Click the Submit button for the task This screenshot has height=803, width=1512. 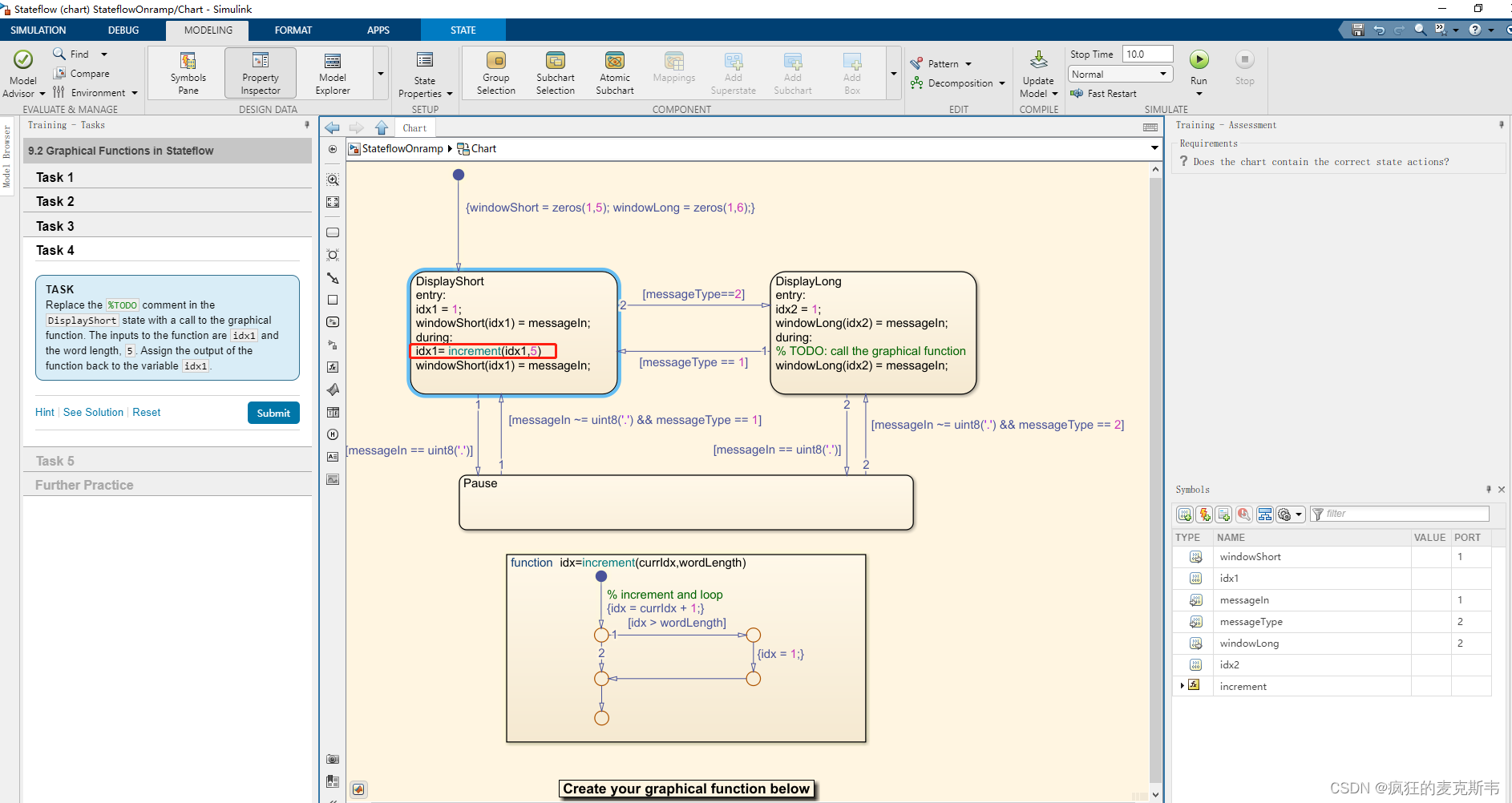click(x=273, y=413)
